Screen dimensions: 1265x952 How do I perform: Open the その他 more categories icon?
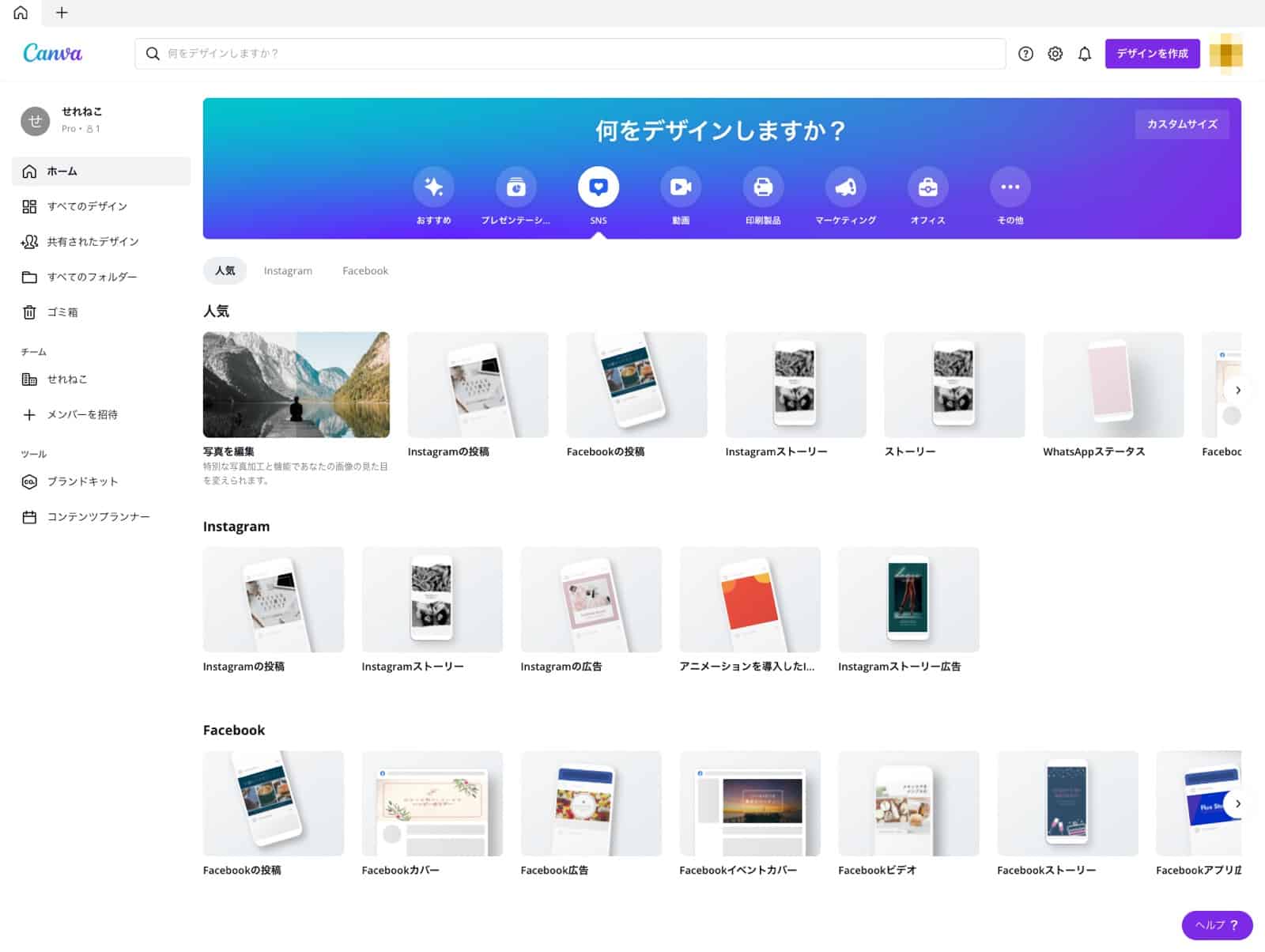[x=1010, y=187]
